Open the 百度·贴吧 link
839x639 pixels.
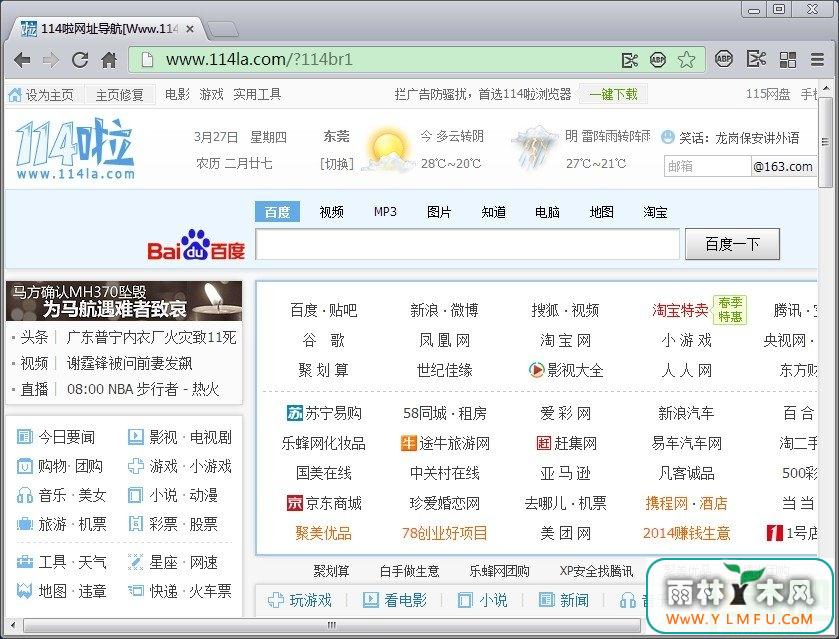tap(324, 310)
